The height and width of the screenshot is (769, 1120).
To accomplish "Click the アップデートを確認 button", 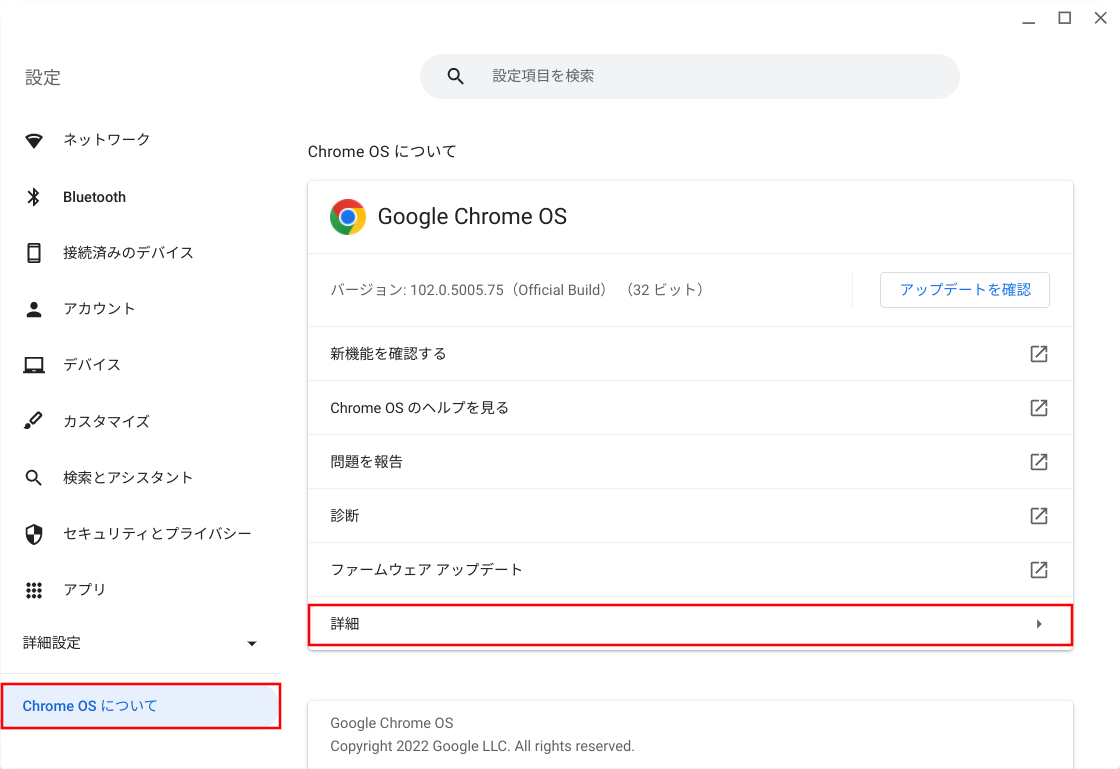I will [964, 289].
